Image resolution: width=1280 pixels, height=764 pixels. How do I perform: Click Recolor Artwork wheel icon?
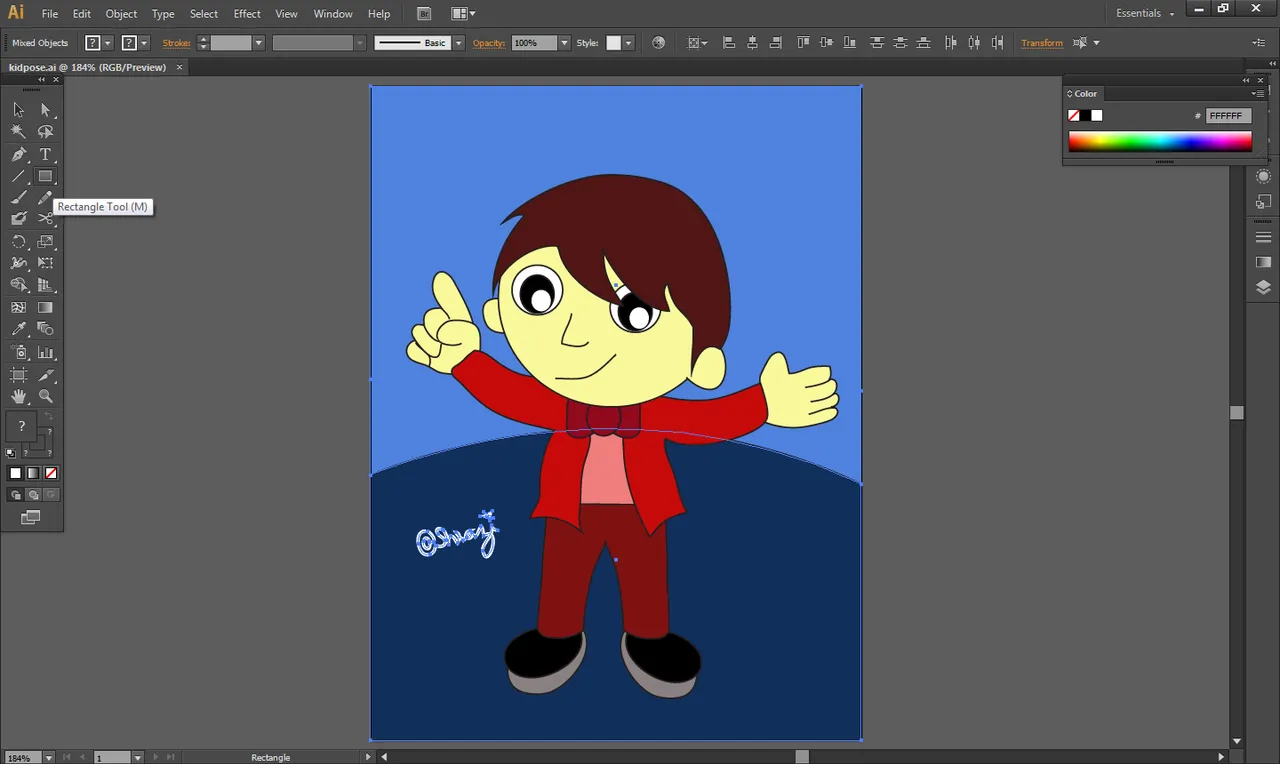pos(658,43)
